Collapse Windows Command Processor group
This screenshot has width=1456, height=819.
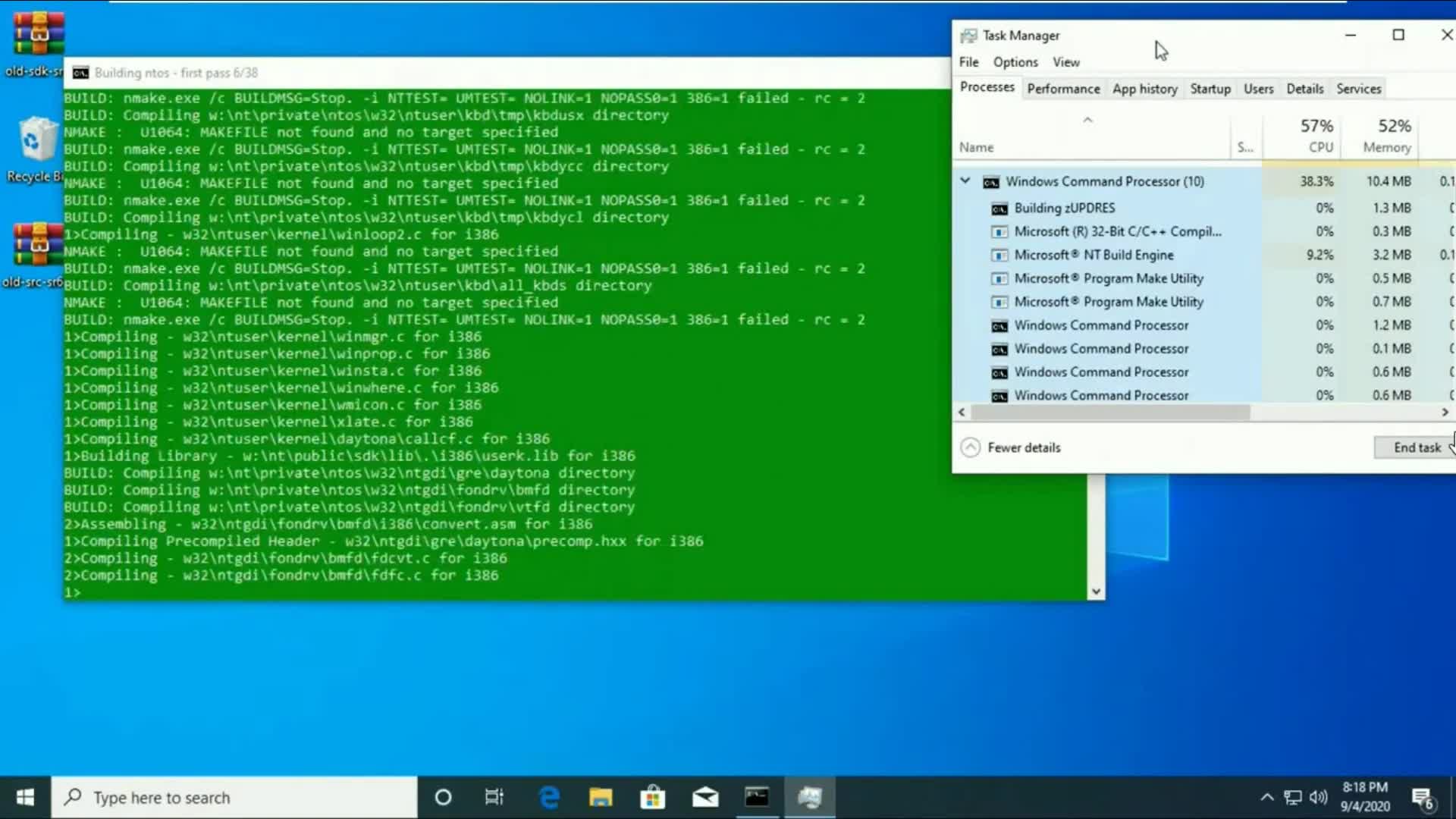pos(965,181)
